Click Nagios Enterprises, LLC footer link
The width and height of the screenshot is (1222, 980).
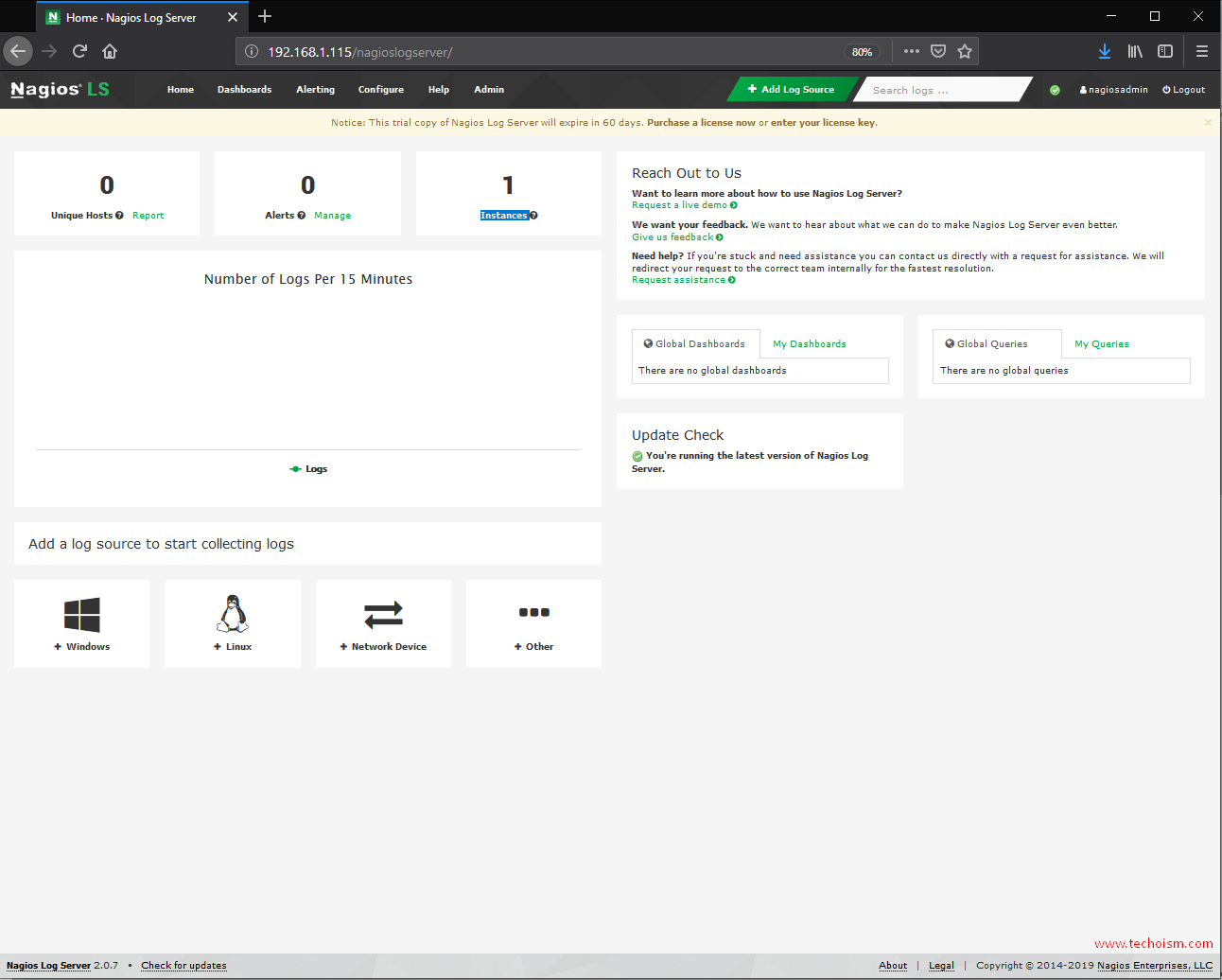click(x=1155, y=966)
